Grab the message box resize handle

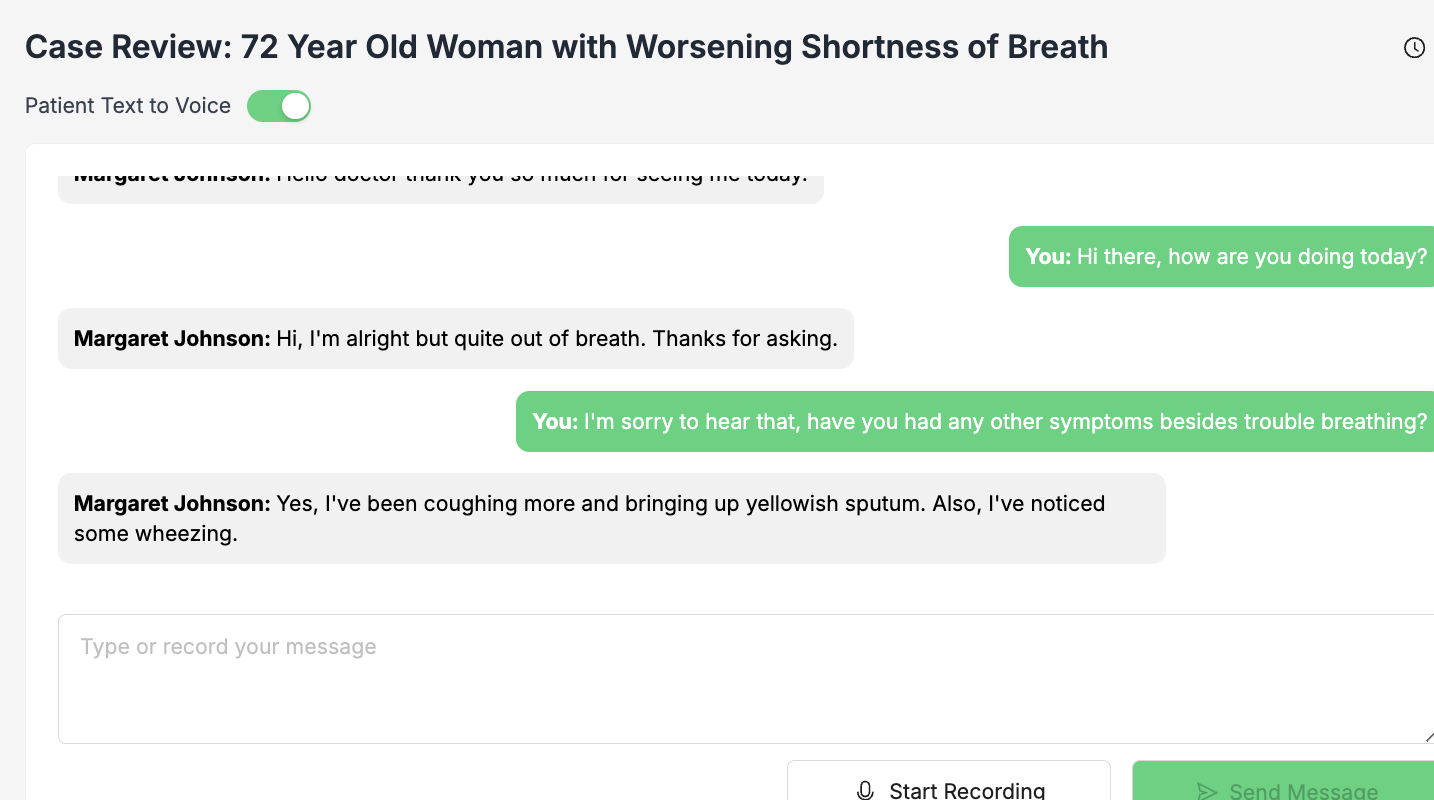click(1429, 737)
